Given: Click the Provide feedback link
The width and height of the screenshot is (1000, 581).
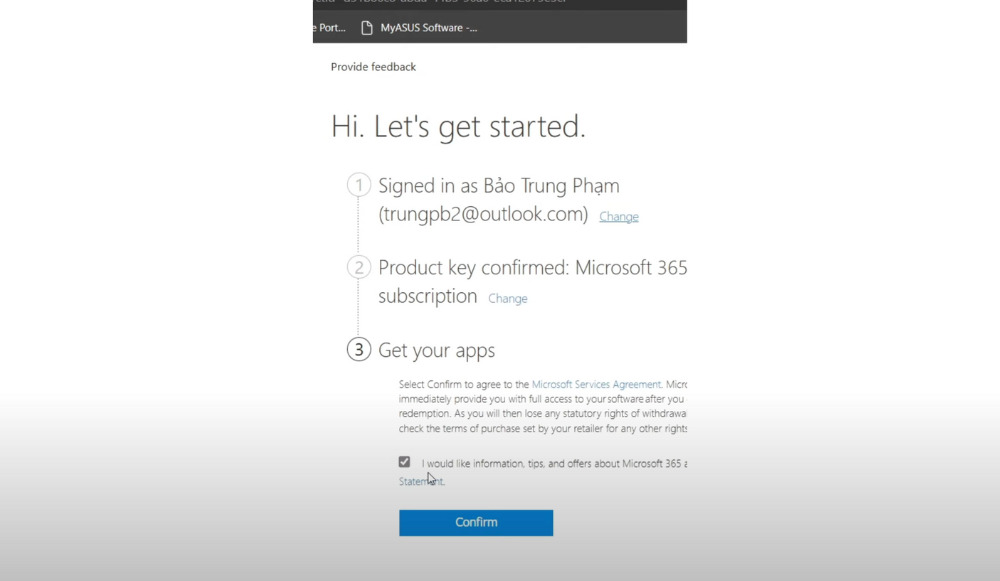Looking at the screenshot, I should [373, 67].
